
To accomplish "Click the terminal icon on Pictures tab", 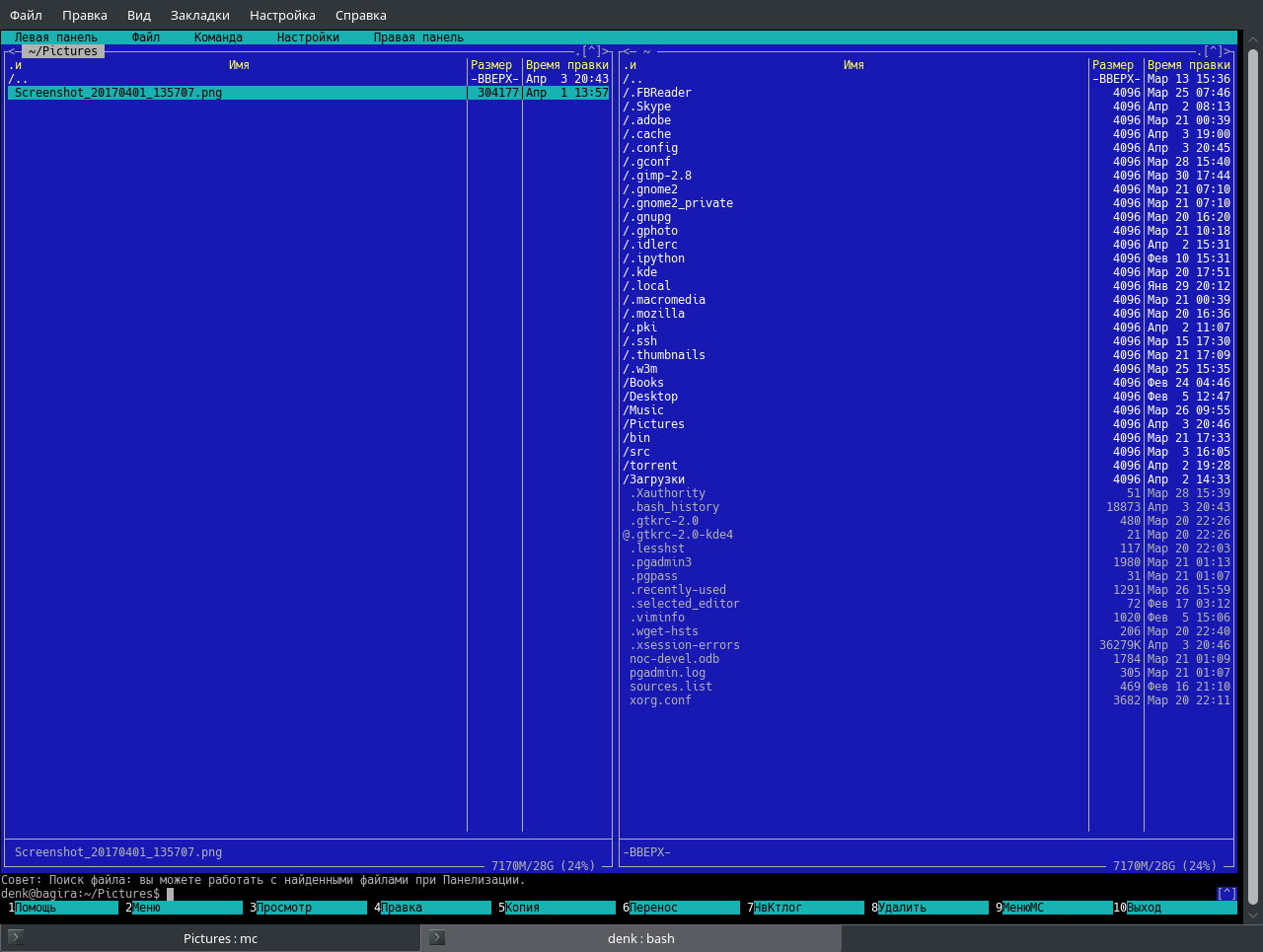I will click(x=16, y=937).
